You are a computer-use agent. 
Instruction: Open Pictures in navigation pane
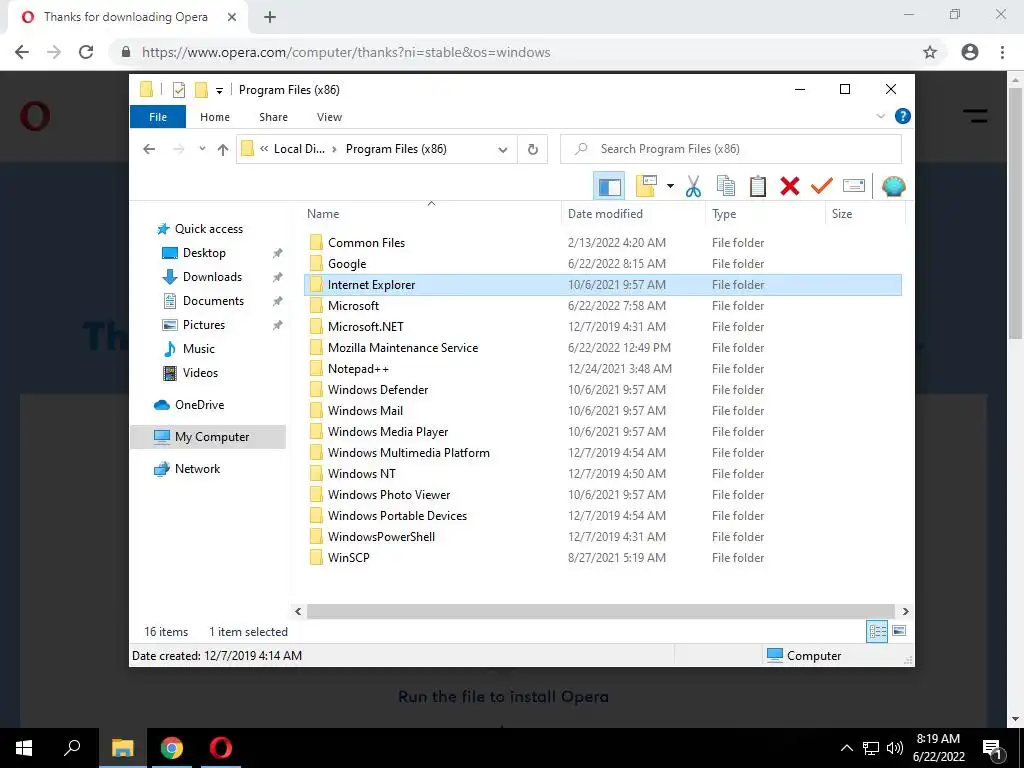pyautogui.click(x=204, y=325)
